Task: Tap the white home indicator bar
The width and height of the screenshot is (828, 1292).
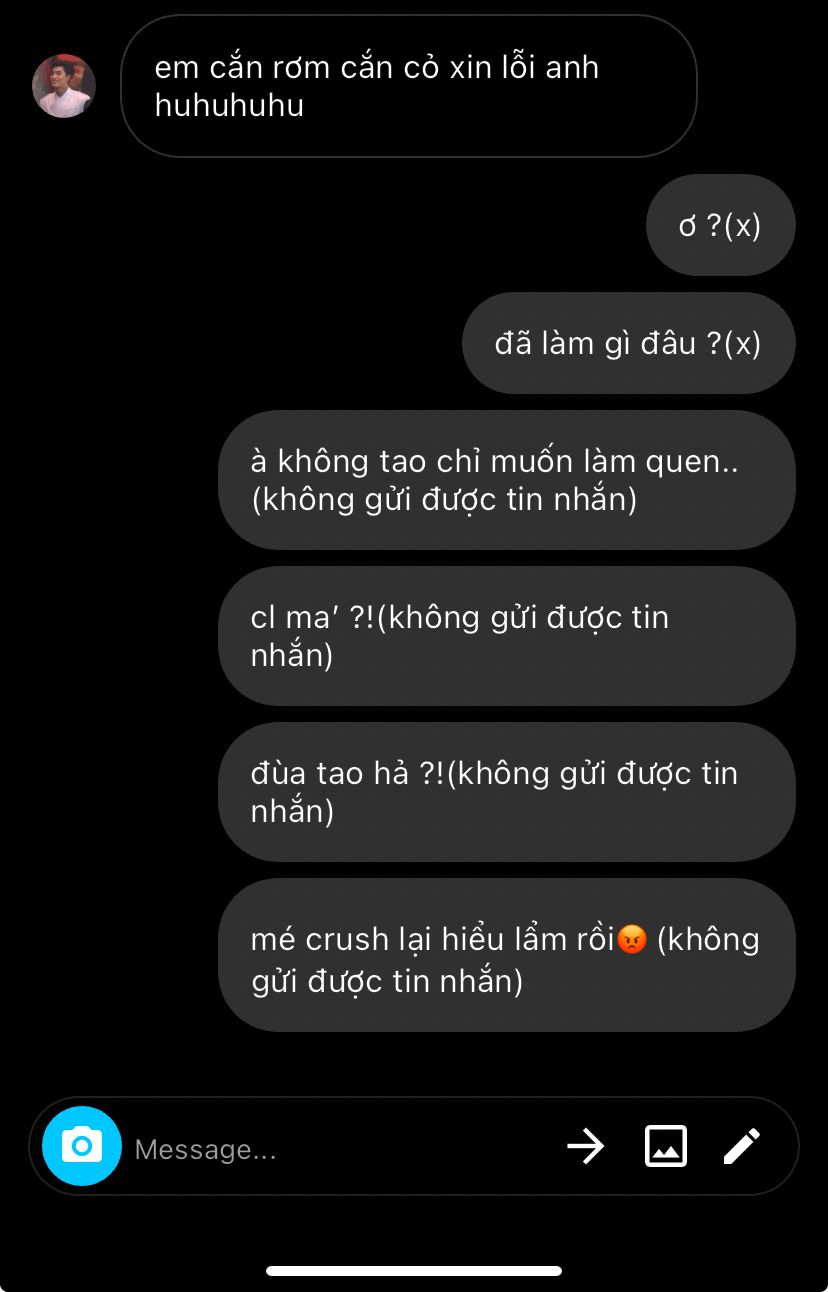Action: (414, 1271)
